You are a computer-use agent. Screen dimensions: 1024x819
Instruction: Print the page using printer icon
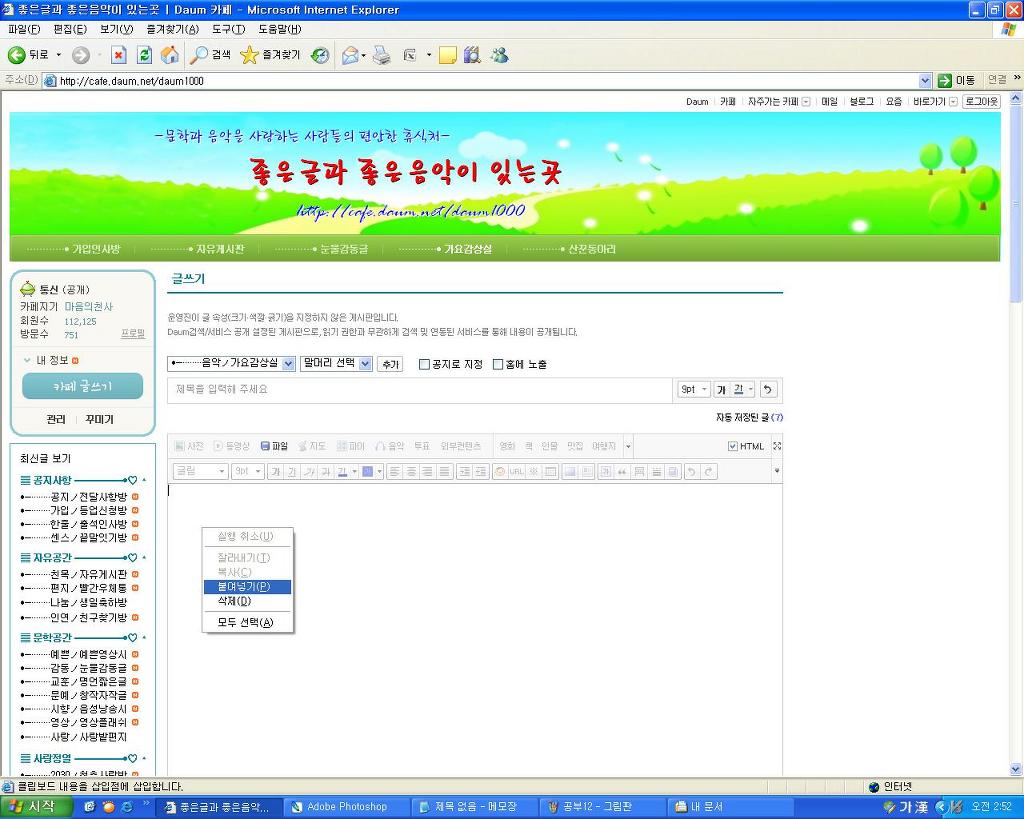coord(381,56)
